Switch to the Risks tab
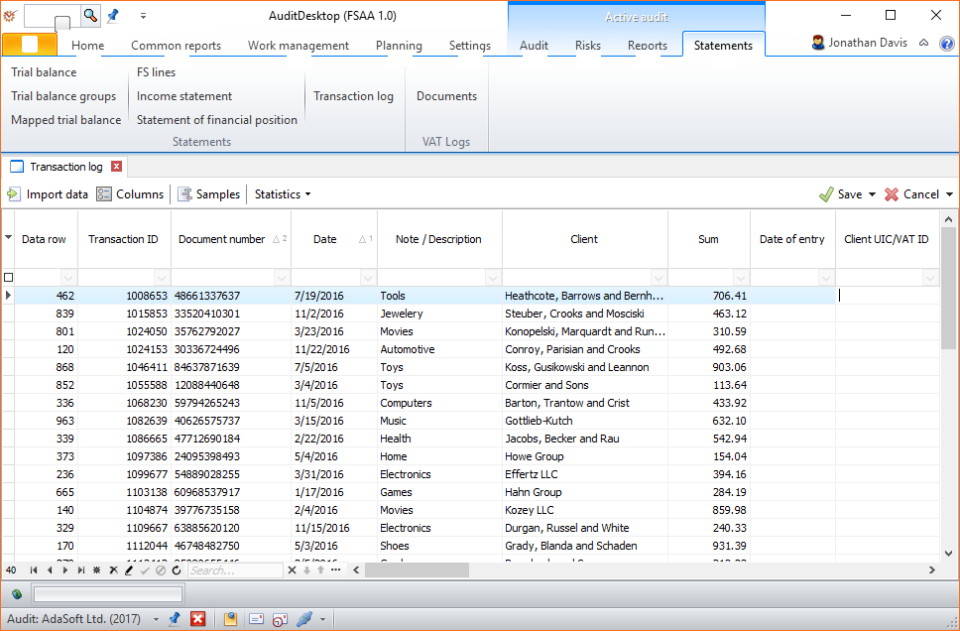Viewport: 960px width, 631px height. point(588,45)
